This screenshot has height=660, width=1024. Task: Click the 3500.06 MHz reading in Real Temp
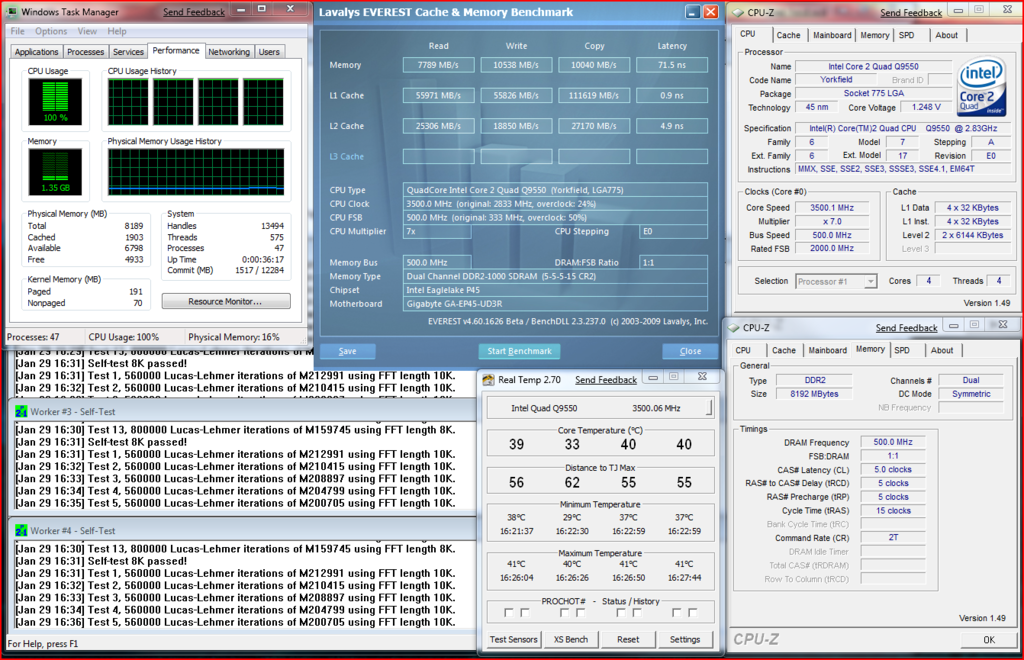coord(656,408)
